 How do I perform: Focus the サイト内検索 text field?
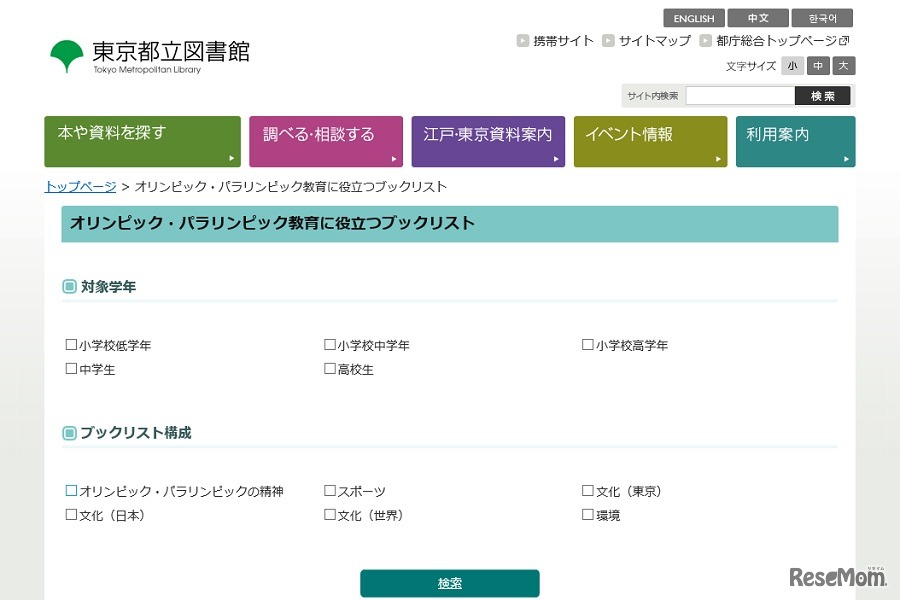point(740,96)
